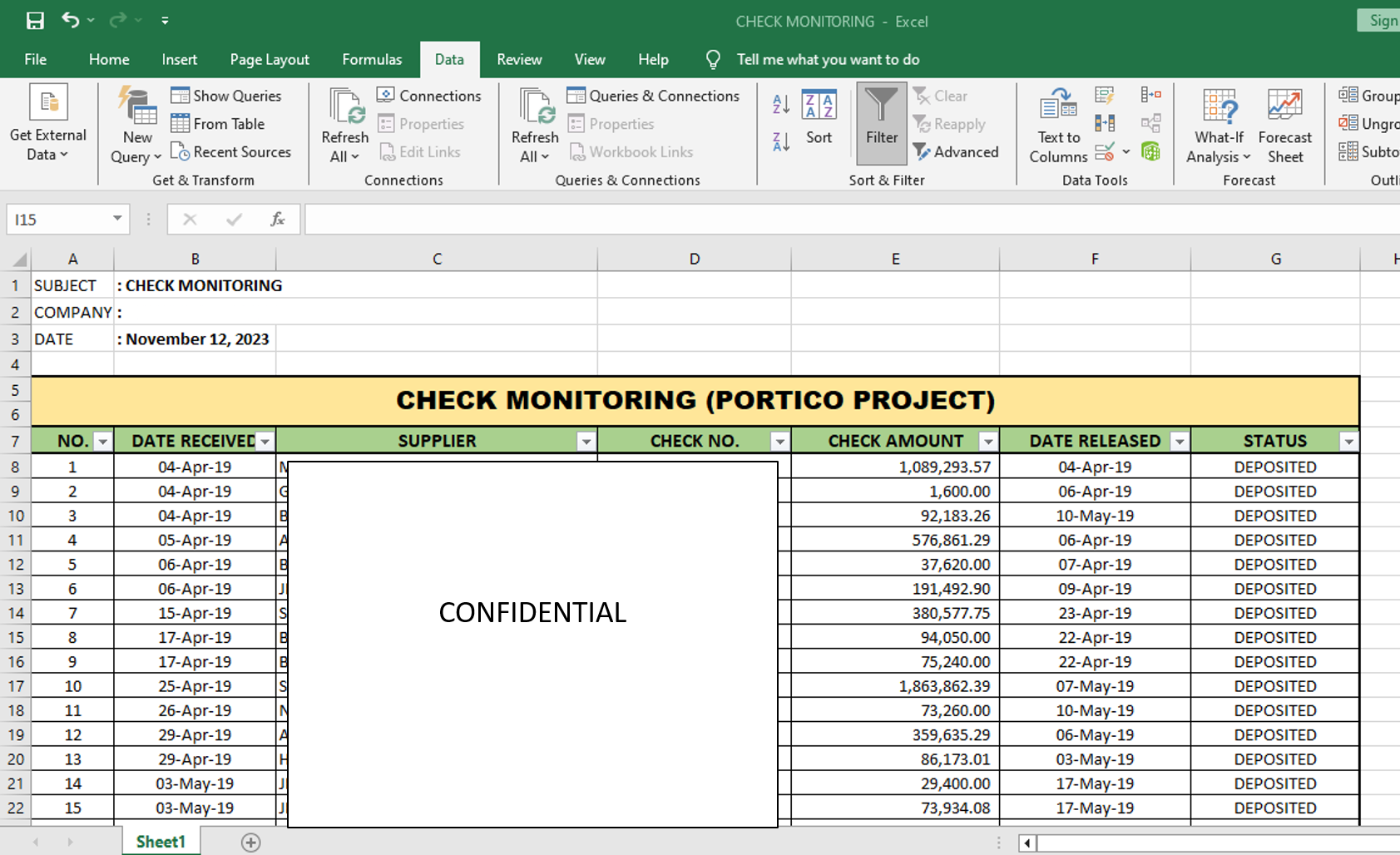Open the NO. column filter dropdown
Viewport: 1400px width, 855px height.
pos(102,442)
